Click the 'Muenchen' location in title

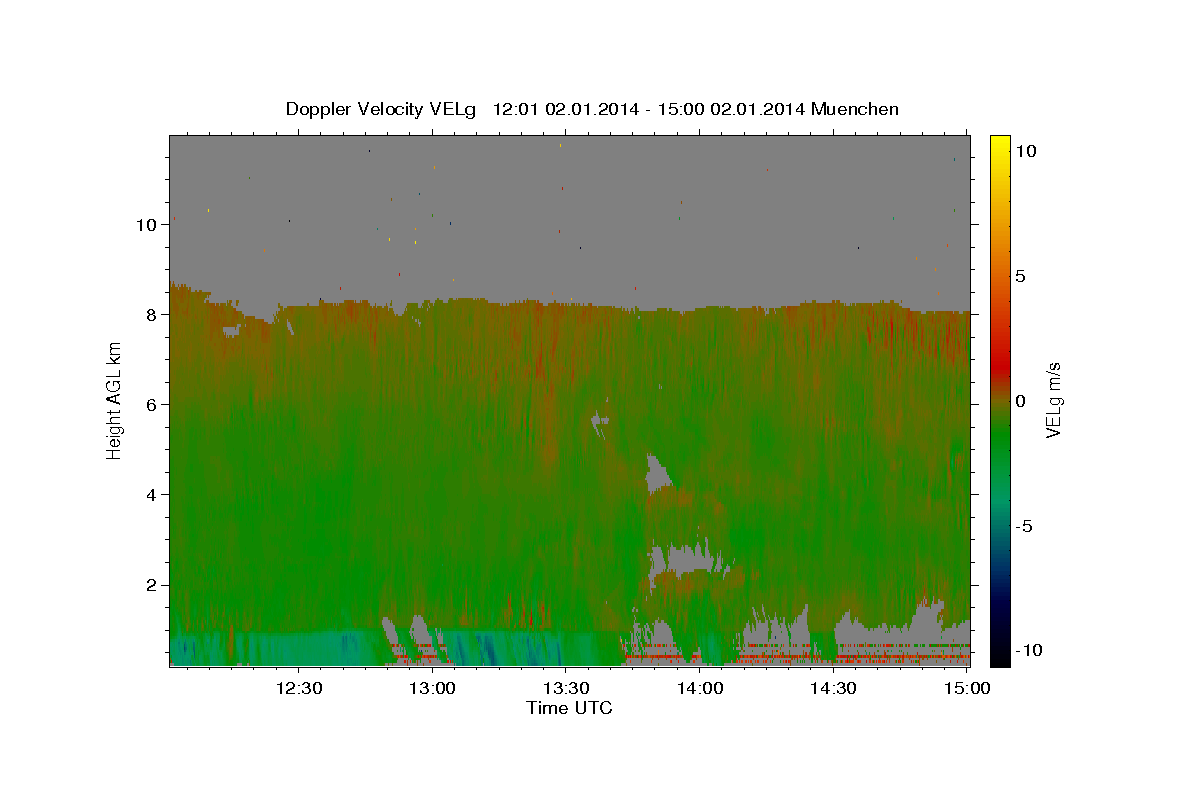855,108
